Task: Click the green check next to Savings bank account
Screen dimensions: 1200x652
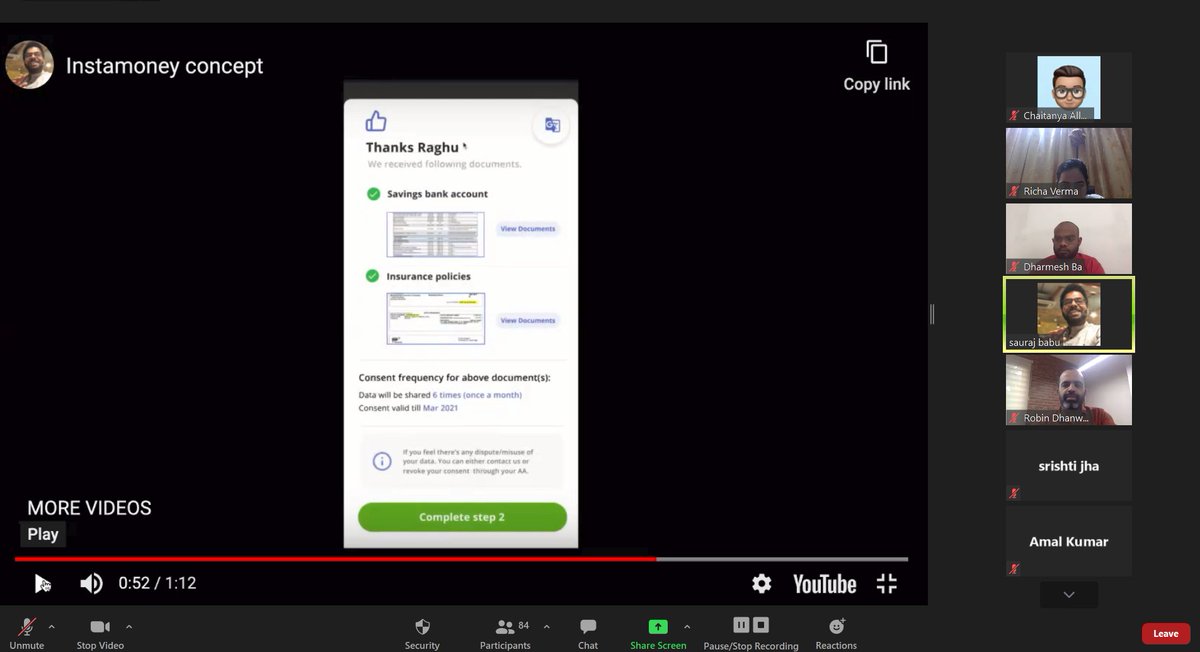Action: point(373,194)
